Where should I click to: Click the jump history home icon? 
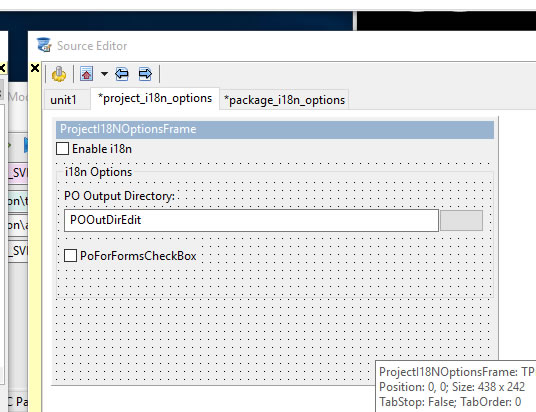pyautogui.click(x=86, y=74)
